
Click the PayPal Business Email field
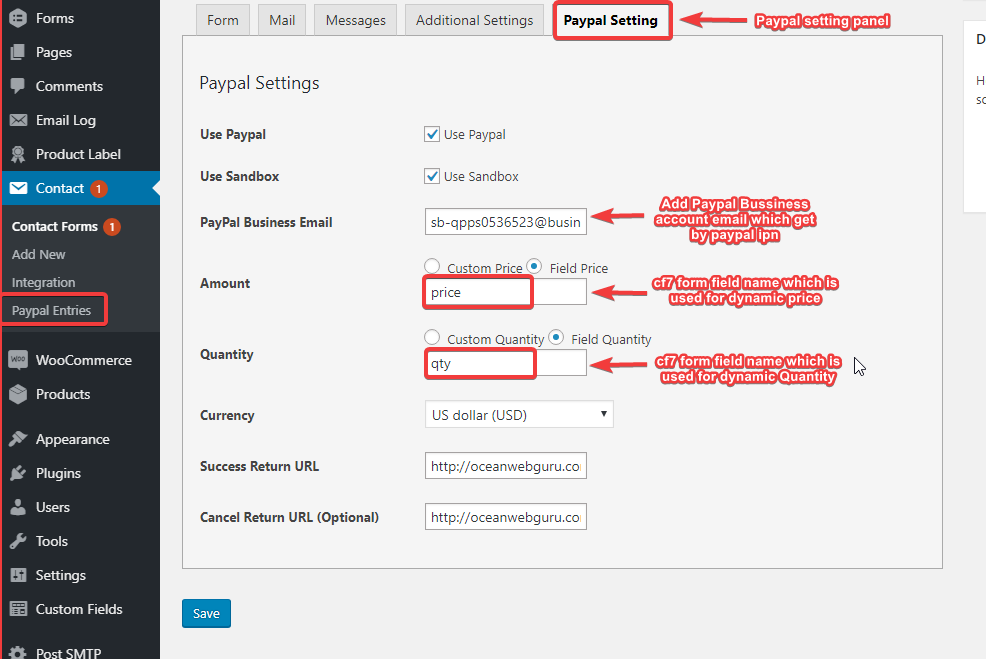tap(505, 222)
